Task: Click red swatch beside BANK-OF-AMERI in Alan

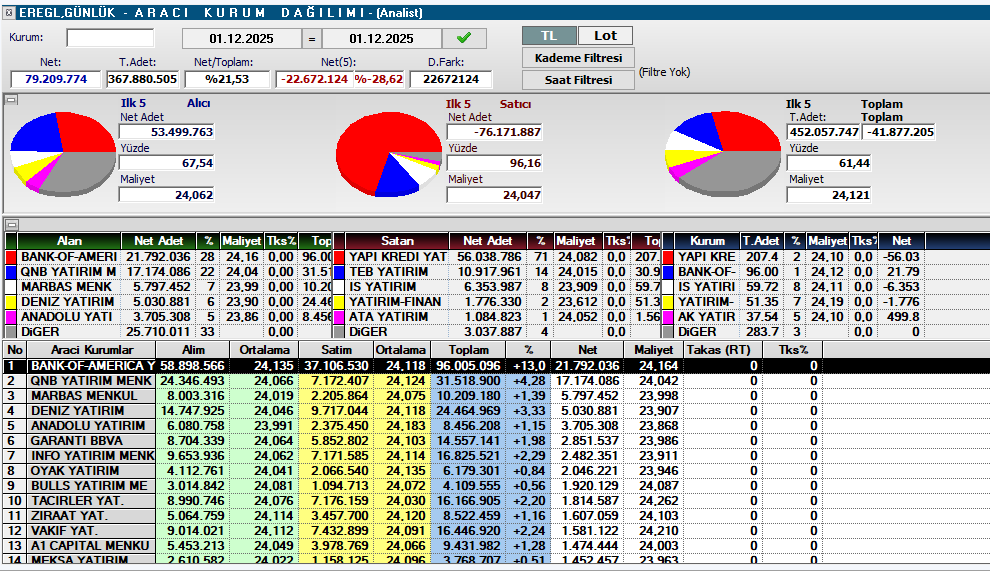Action: (12, 257)
